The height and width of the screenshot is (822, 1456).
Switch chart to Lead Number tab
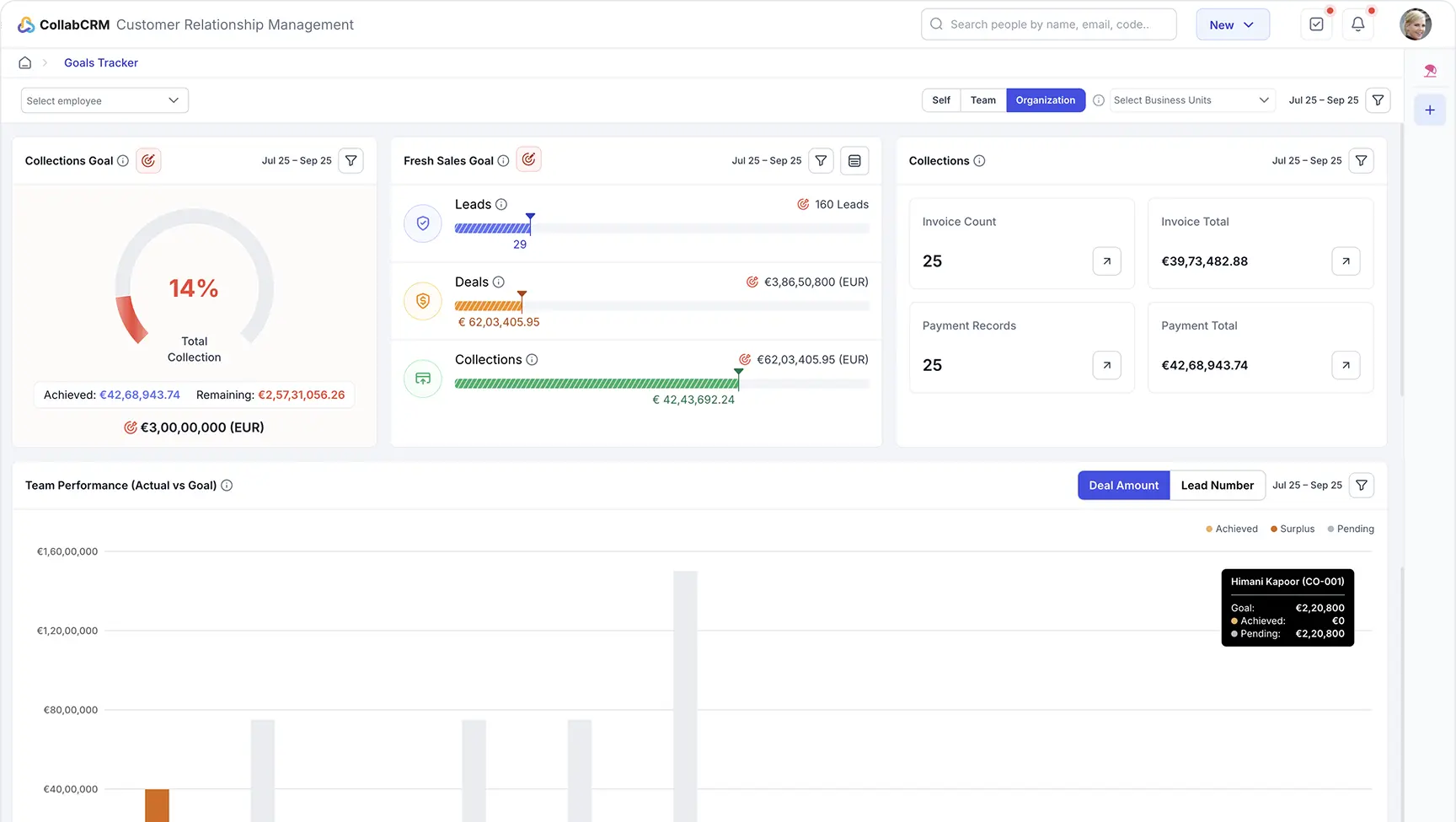coord(1217,486)
